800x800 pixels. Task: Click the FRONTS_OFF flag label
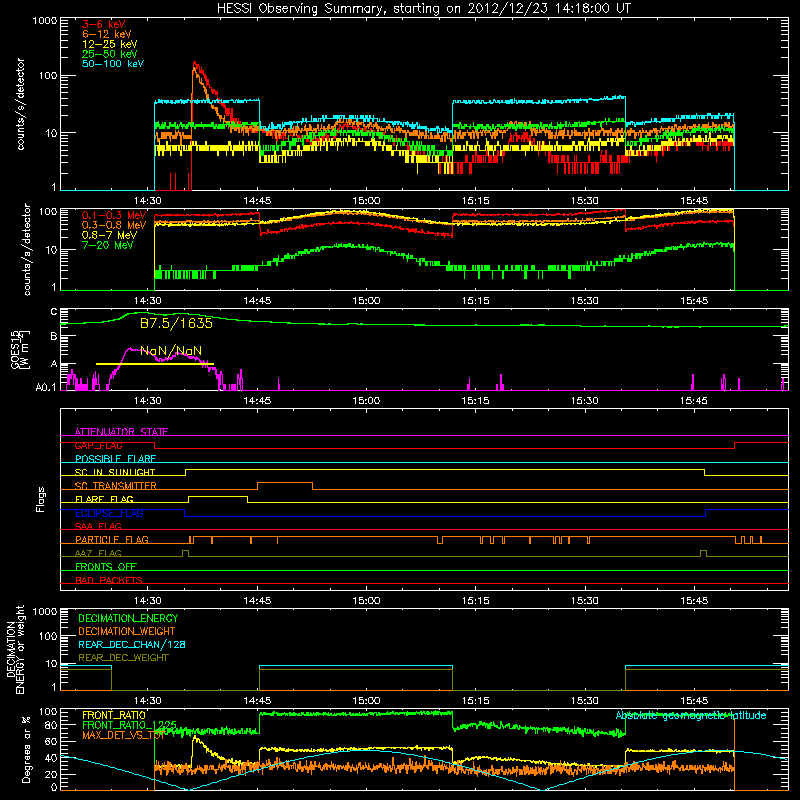(106, 567)
